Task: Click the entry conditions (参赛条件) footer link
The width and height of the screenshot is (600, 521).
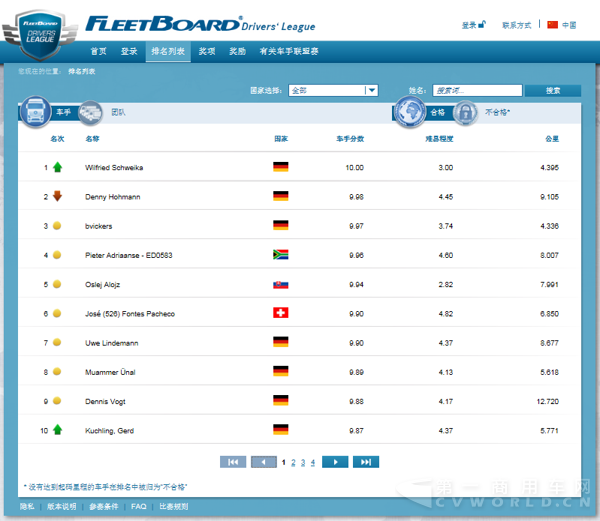Action: point(103,506)
